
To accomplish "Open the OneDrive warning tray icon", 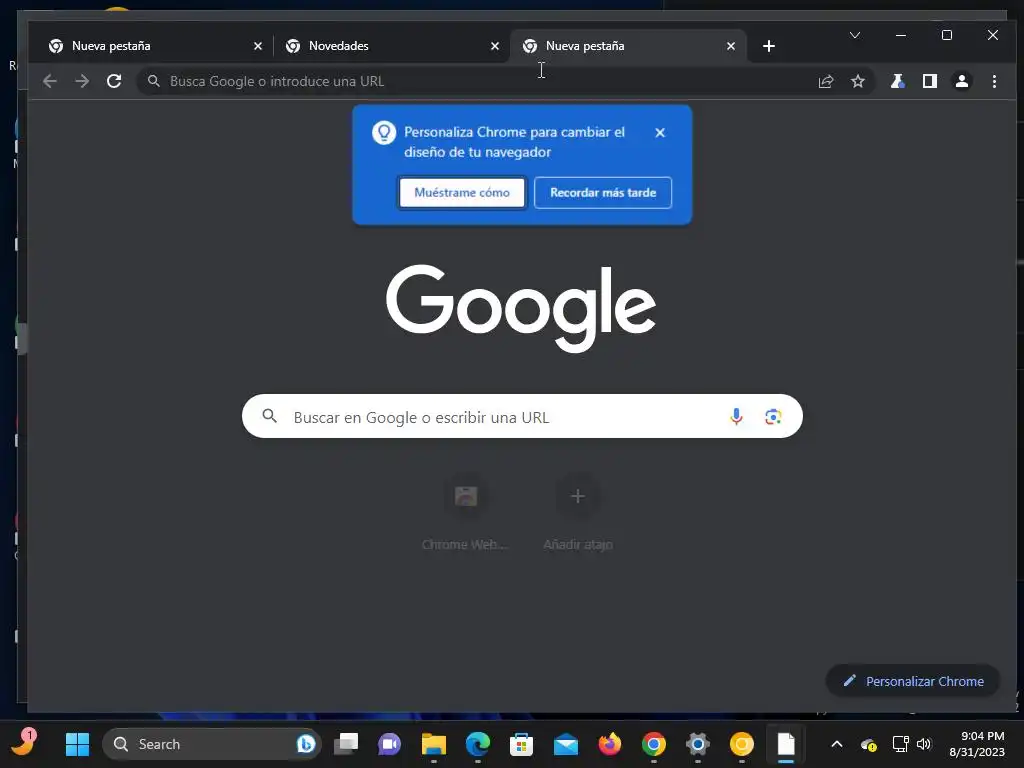I will (x=869, y=744).
